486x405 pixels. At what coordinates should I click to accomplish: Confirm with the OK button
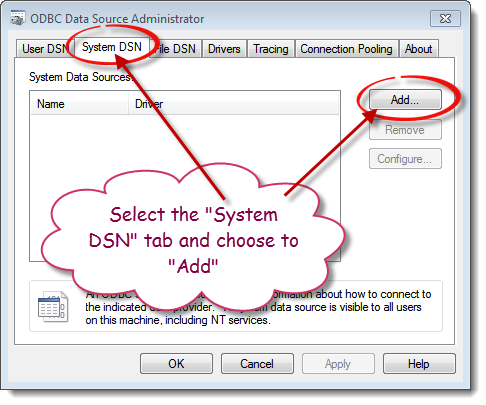(x=176, y=364)
